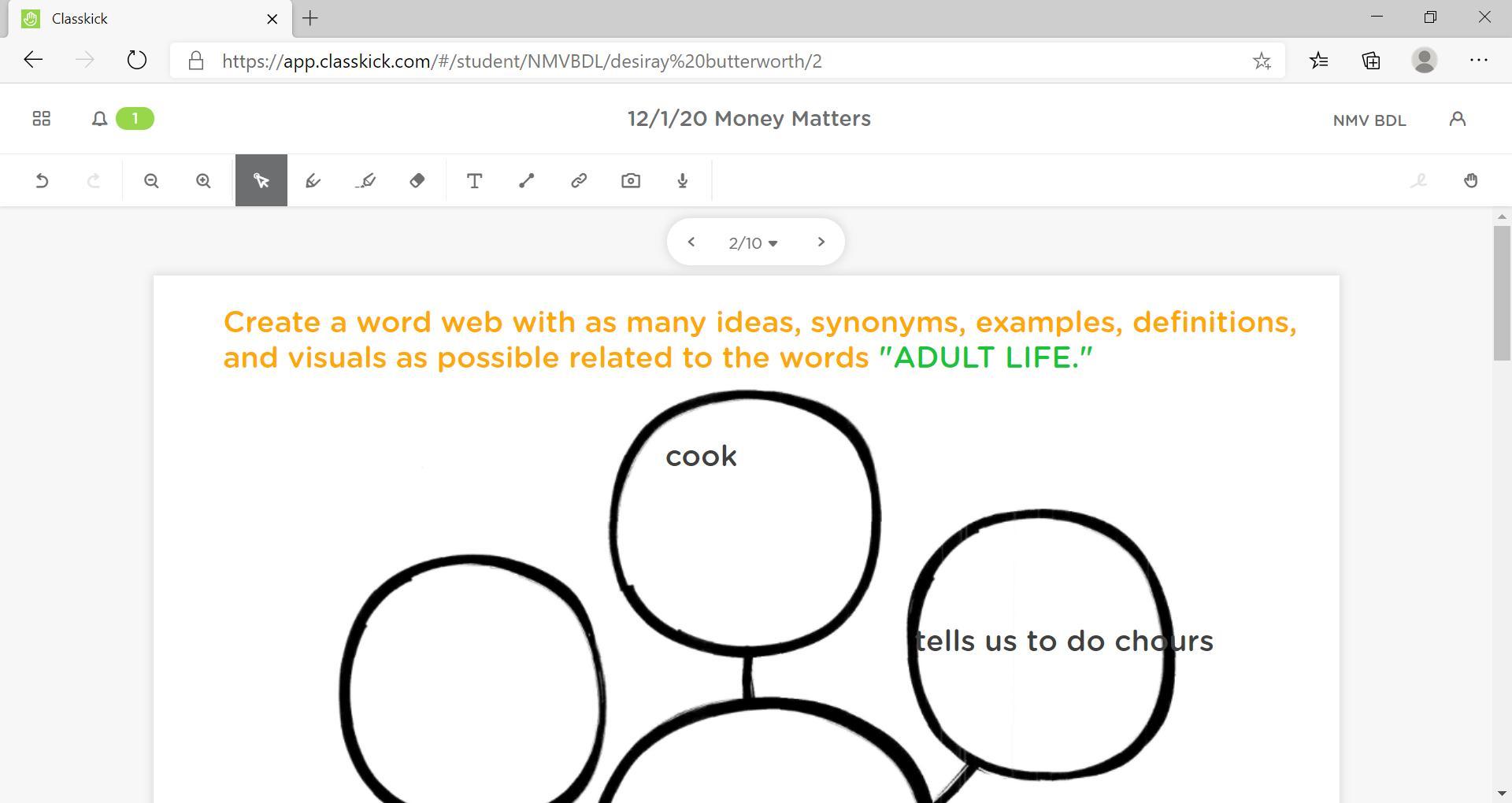Add this page to favorites star
Screen dimensions: 1512x803
(x=1262, y=61)
